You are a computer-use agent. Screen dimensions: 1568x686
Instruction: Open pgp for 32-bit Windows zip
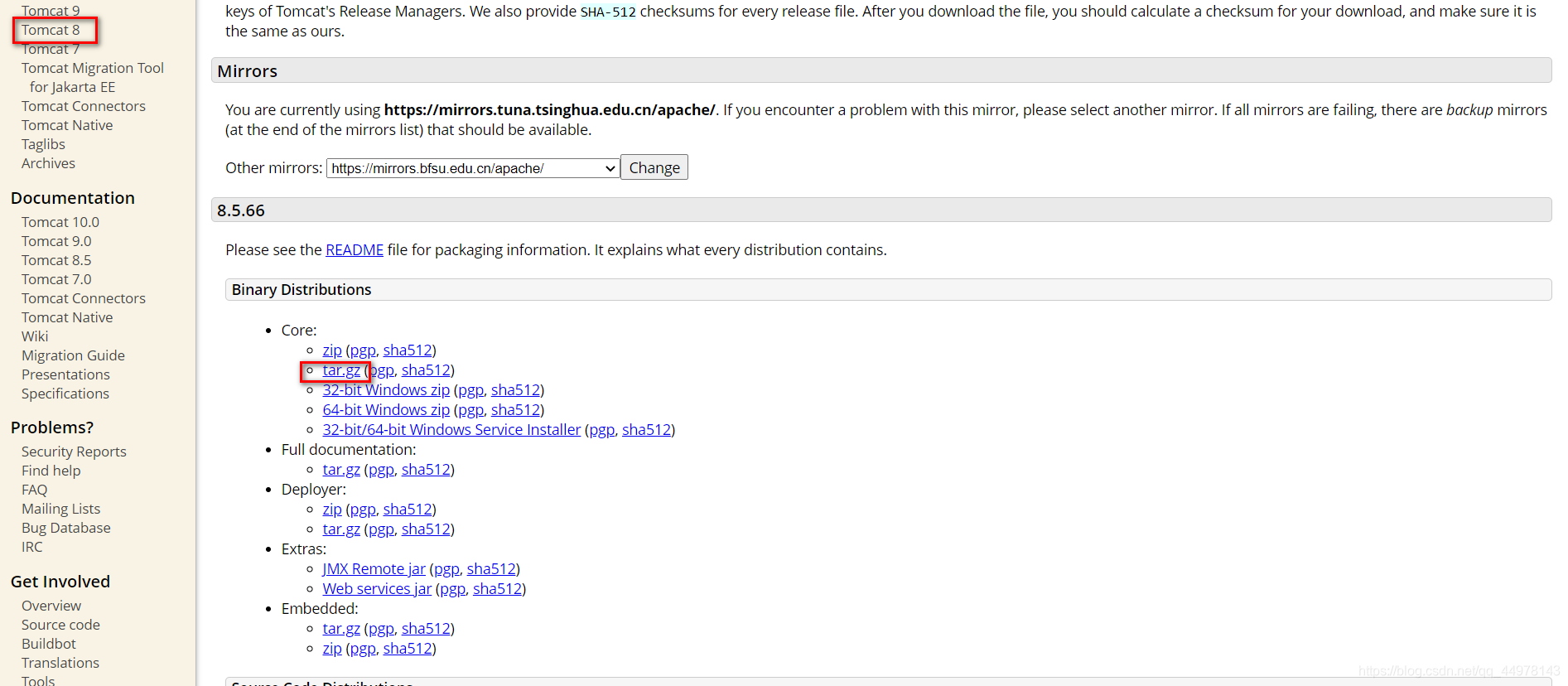[x=471, y=390]
